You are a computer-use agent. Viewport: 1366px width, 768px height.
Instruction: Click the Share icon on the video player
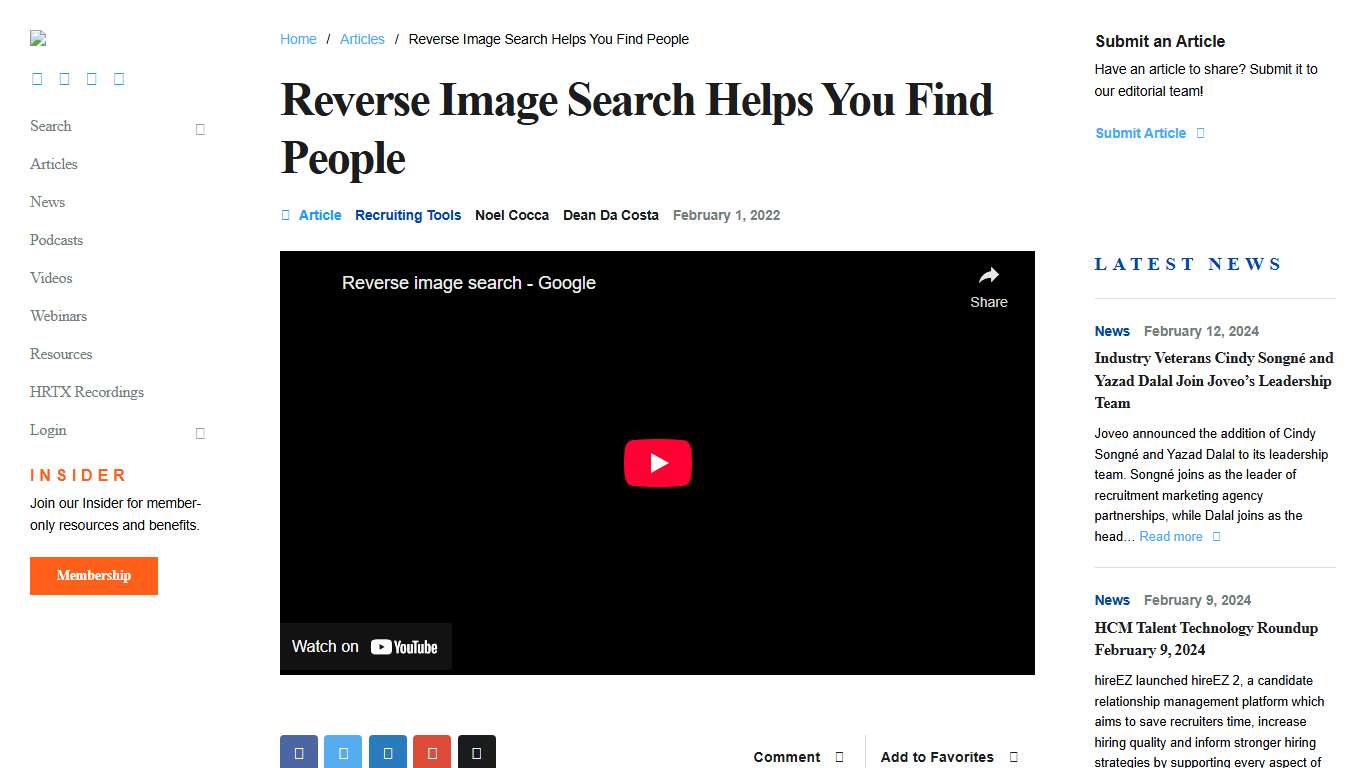point(988,283)
